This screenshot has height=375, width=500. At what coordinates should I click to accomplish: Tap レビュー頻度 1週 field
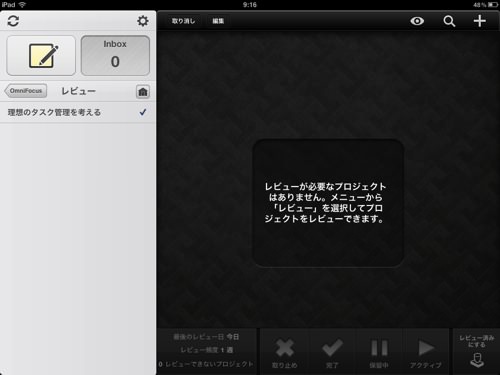[207, 350]
